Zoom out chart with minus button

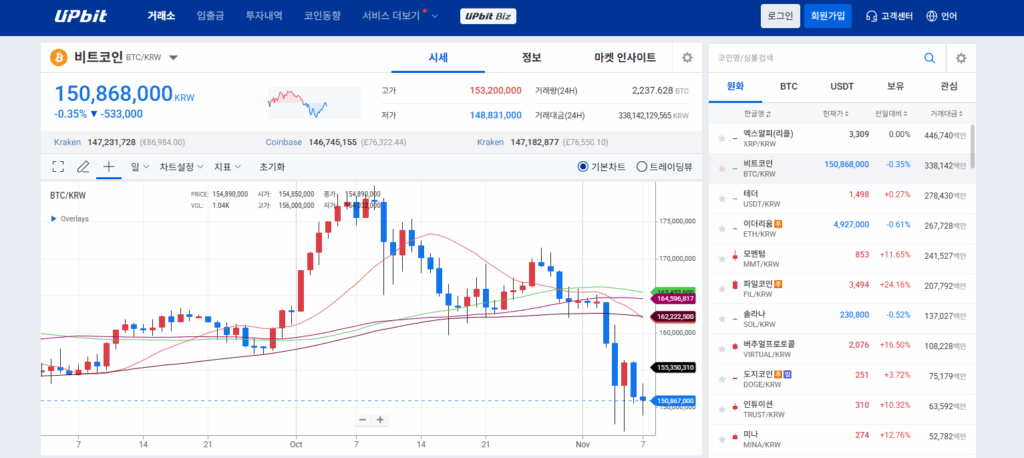pyautogui.click(x=362, y=419)
